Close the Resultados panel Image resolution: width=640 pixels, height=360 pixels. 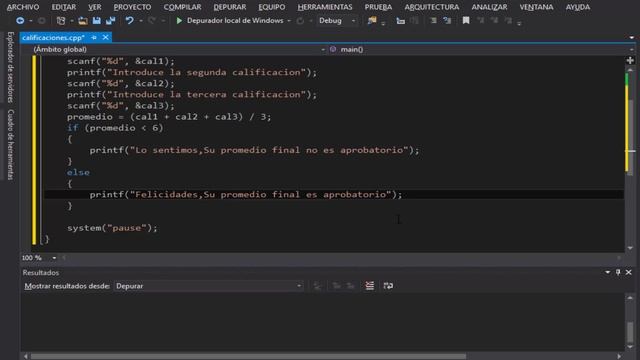tap(629, 272)
